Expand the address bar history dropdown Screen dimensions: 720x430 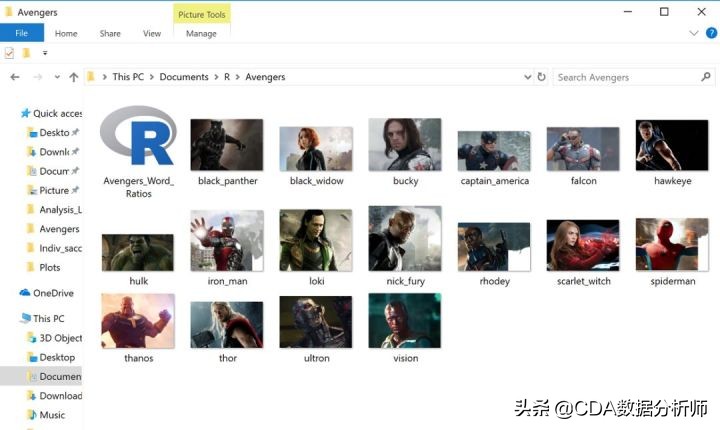click(x=528, y=77)
